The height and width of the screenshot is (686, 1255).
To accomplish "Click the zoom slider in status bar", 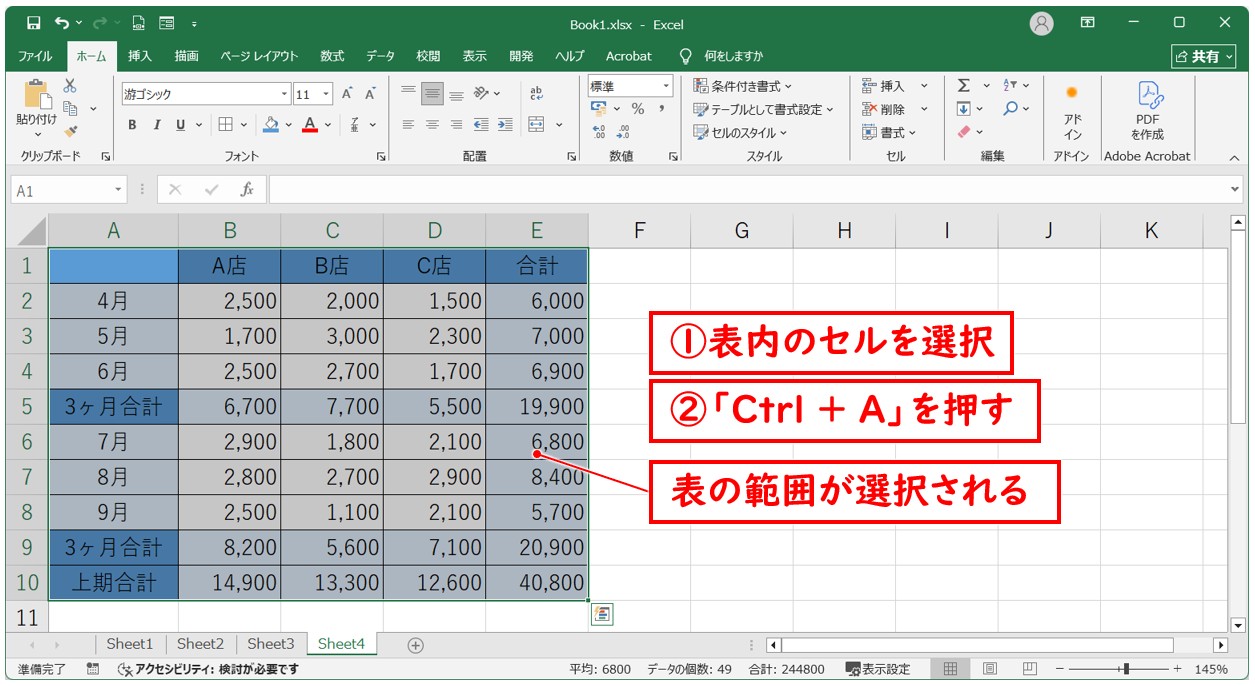I will 1126,669.
